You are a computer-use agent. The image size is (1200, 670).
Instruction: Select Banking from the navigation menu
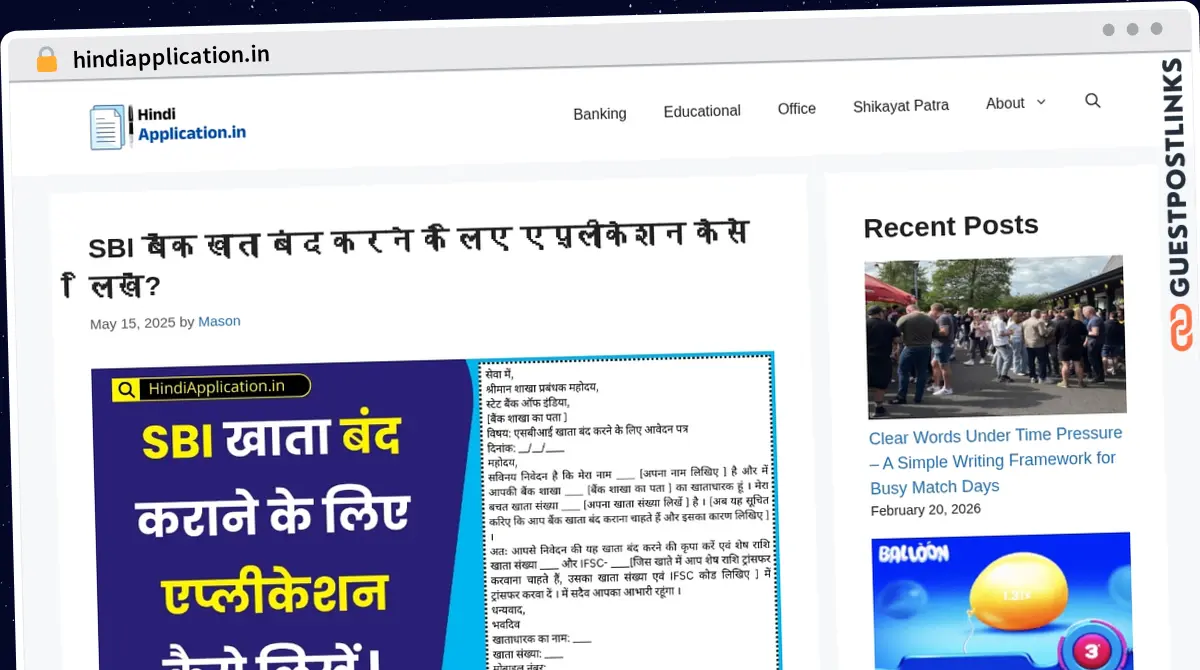click(x=600, y=113)
